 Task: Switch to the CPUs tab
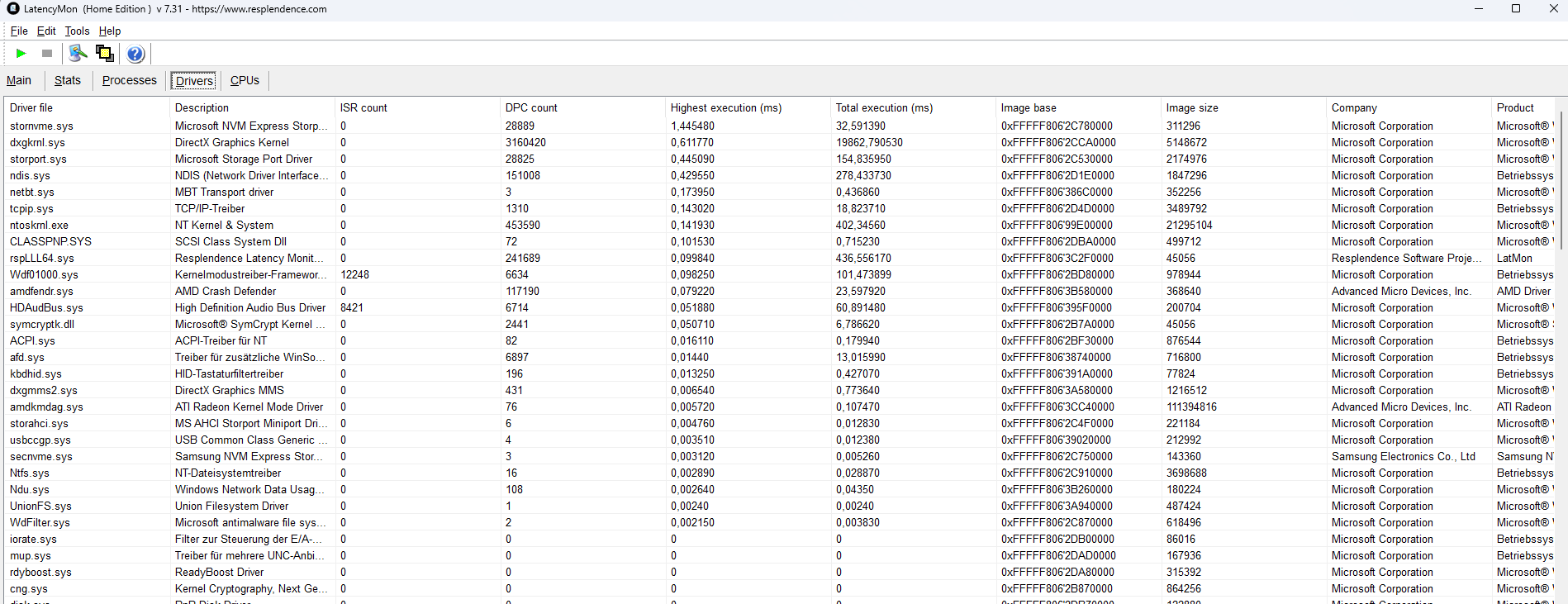(x=245, y=80)
